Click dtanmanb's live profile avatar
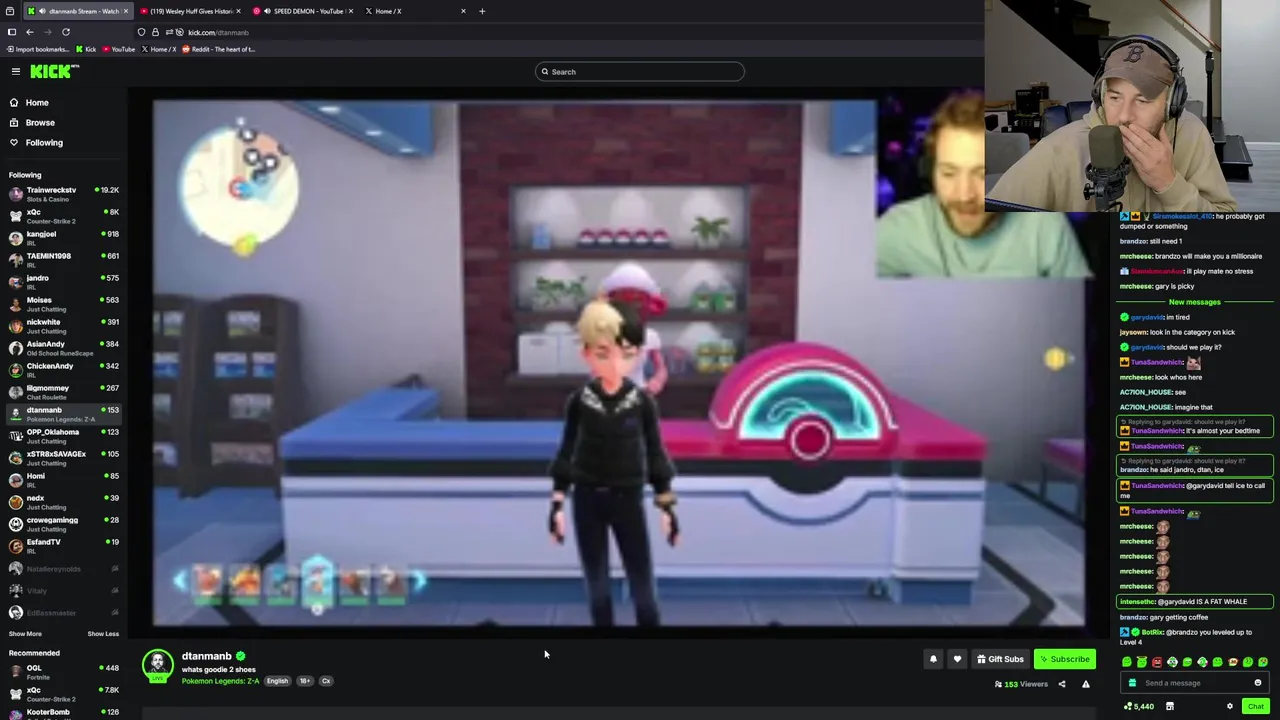The height and width of the screenshot is (720, 1280). tap(157, 665)
